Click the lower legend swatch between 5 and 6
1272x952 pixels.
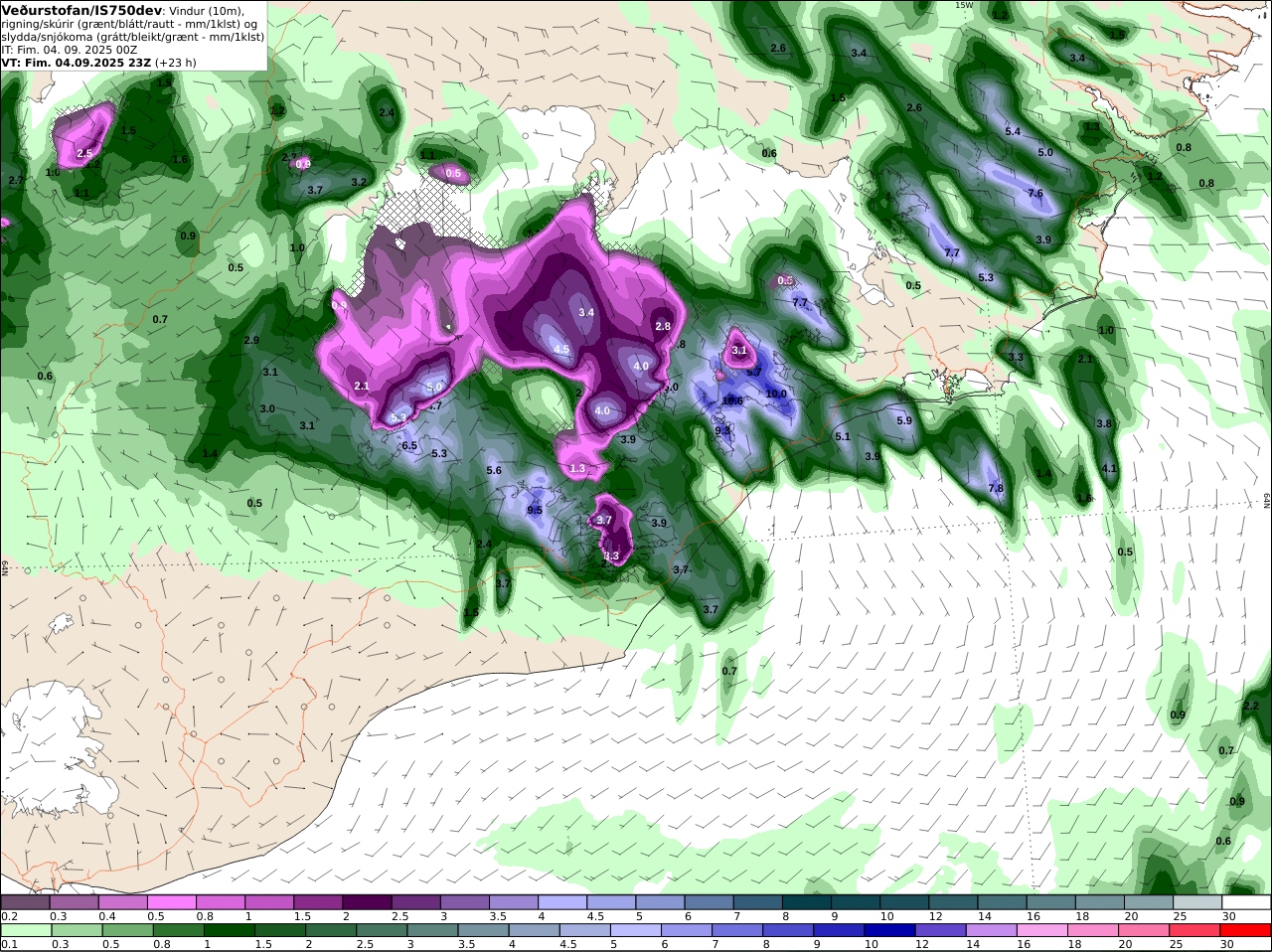(635, 931)
